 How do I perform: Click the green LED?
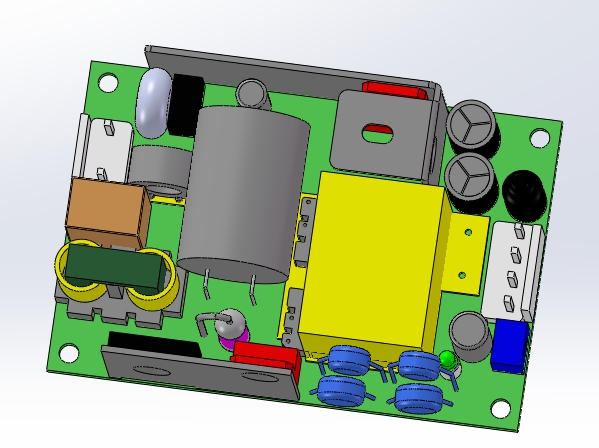448,360
